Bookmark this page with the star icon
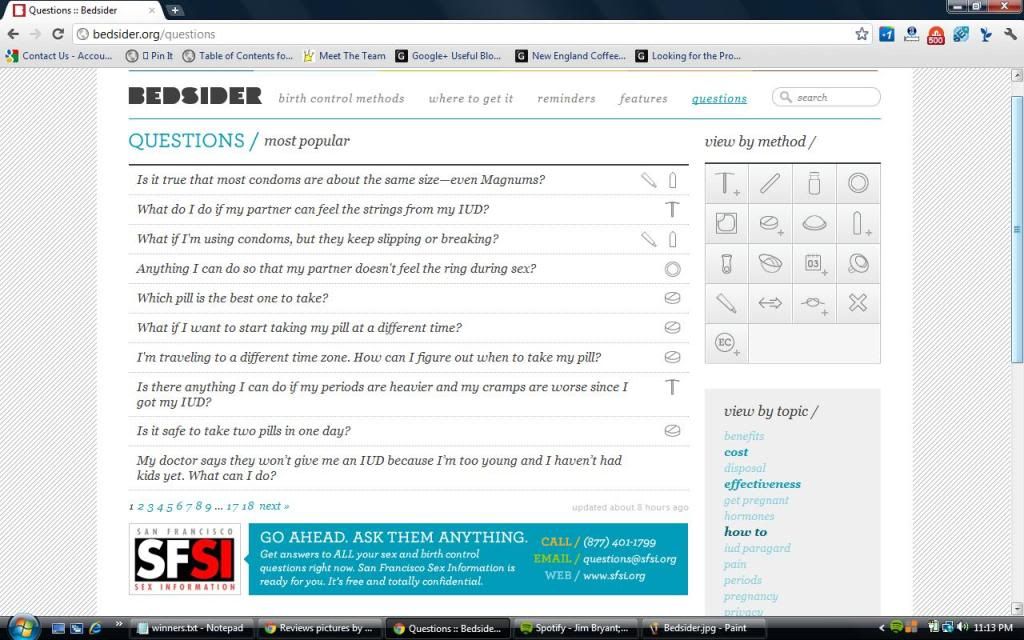 (862, 34)
